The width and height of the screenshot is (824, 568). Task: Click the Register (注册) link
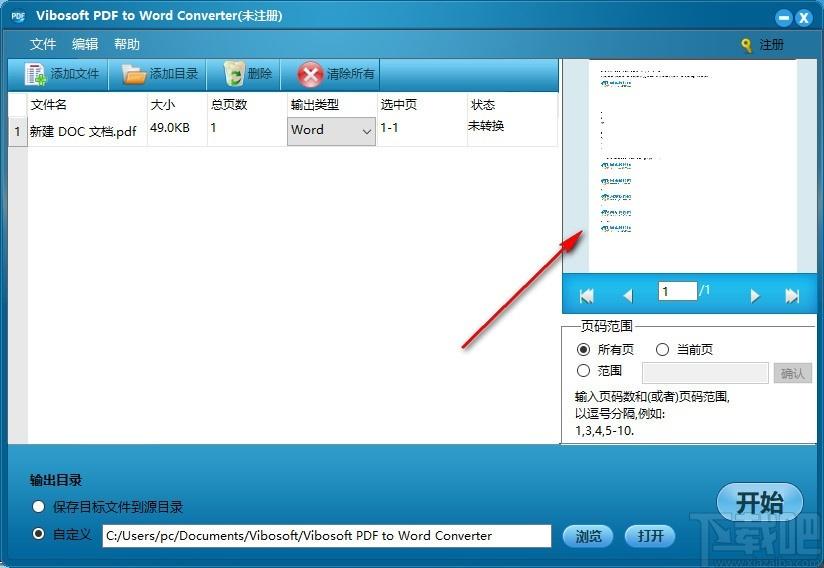click(771, 45)
